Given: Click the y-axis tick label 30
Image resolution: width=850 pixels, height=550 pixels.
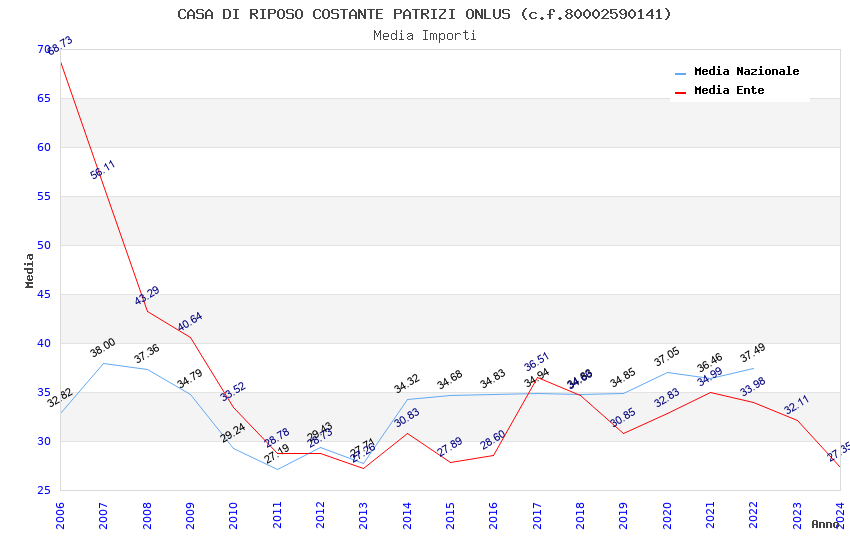Looking at the screenshot, I should (x=44, y=441).
